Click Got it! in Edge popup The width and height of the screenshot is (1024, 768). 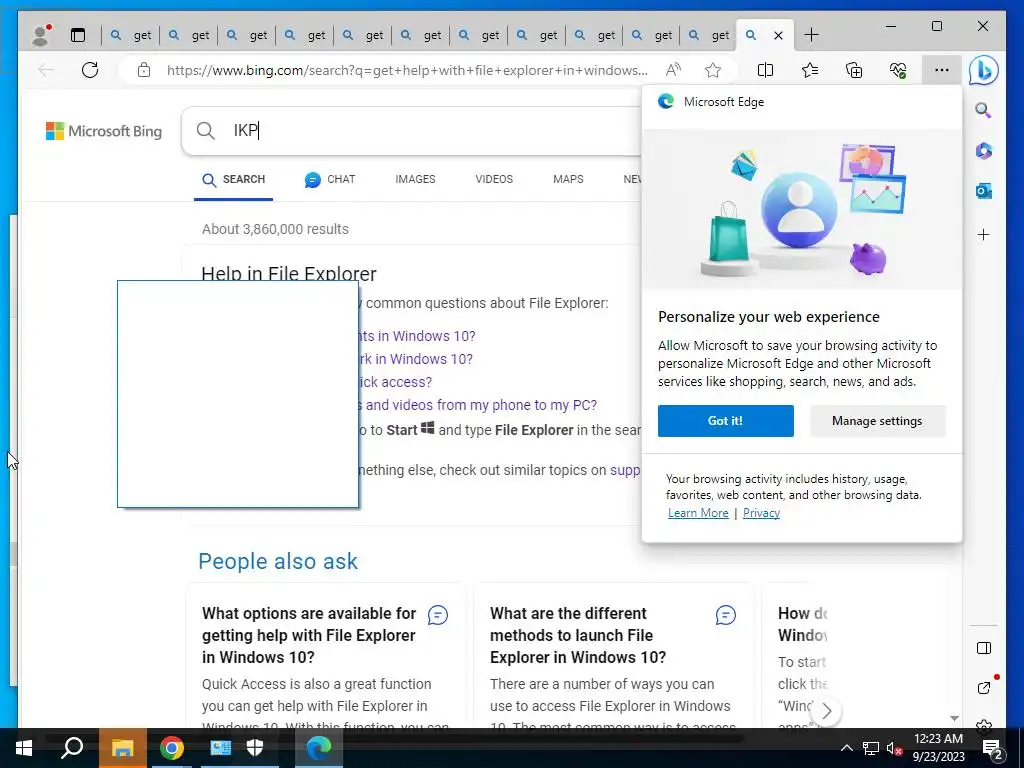click(x=726, y=421)
